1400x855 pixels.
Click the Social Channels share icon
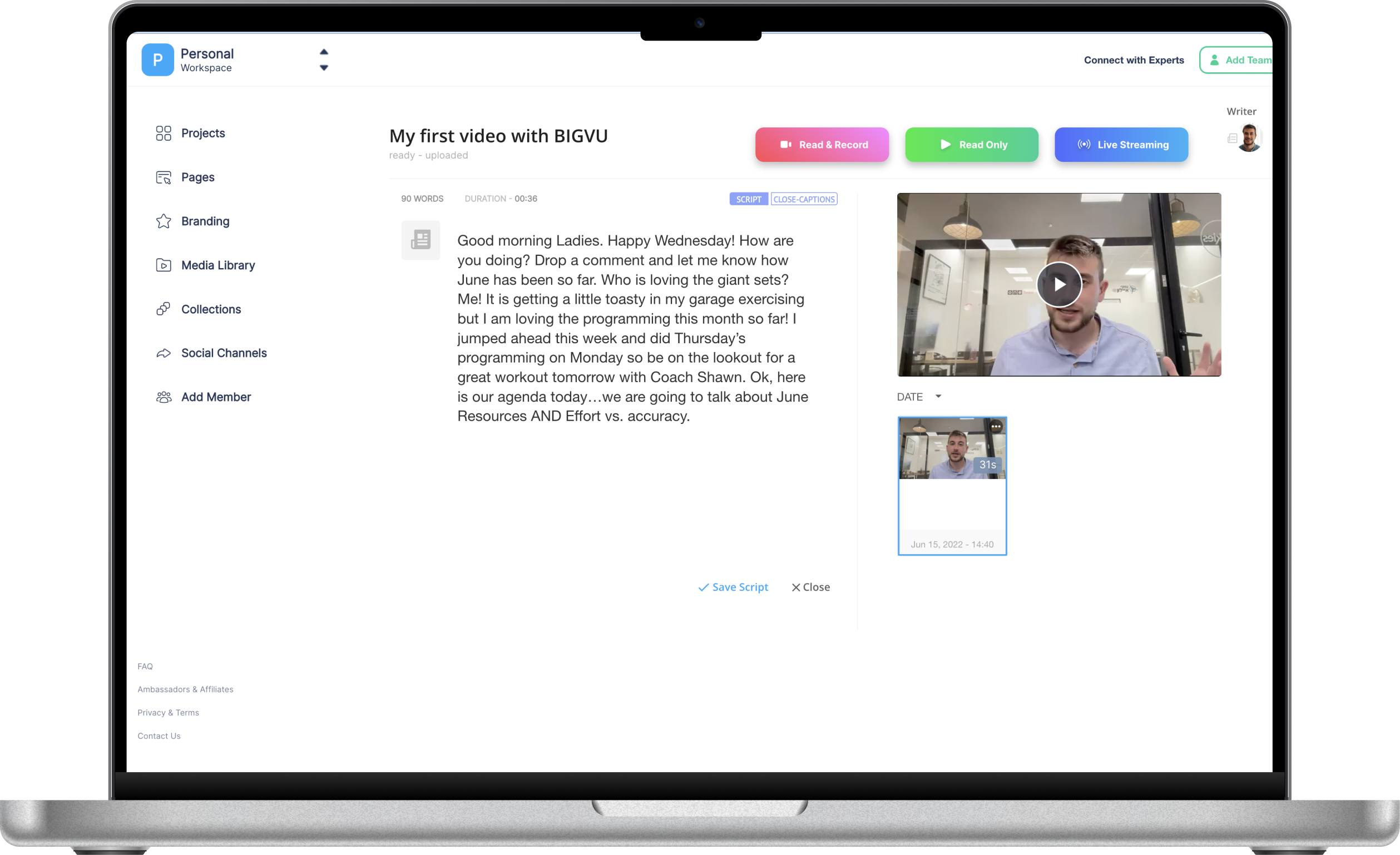pyautogui.click(x=163, y=353)
